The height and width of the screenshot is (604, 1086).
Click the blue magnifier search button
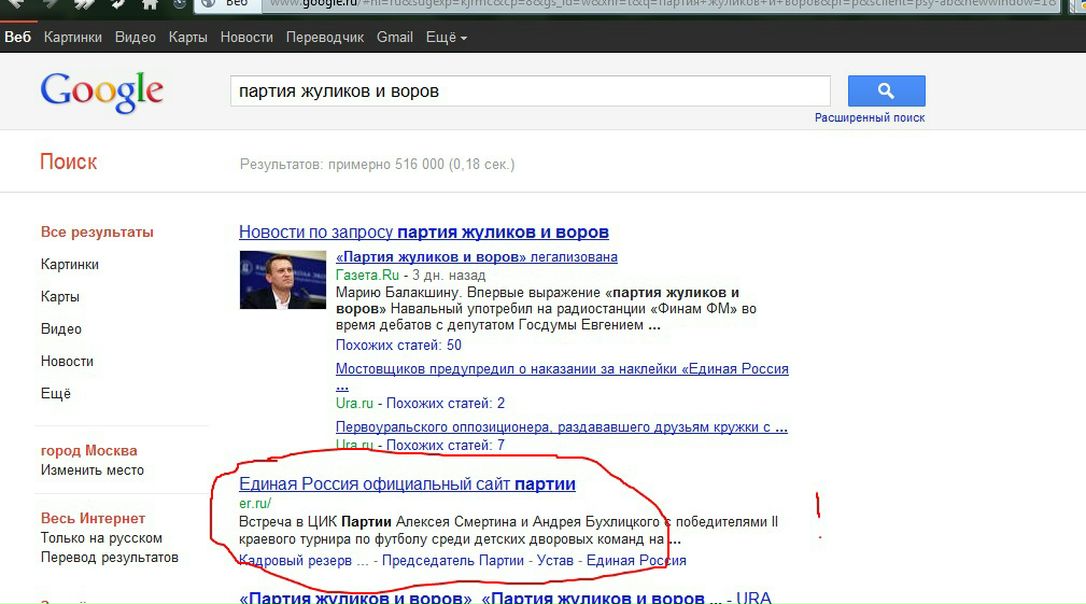[886, 91]
